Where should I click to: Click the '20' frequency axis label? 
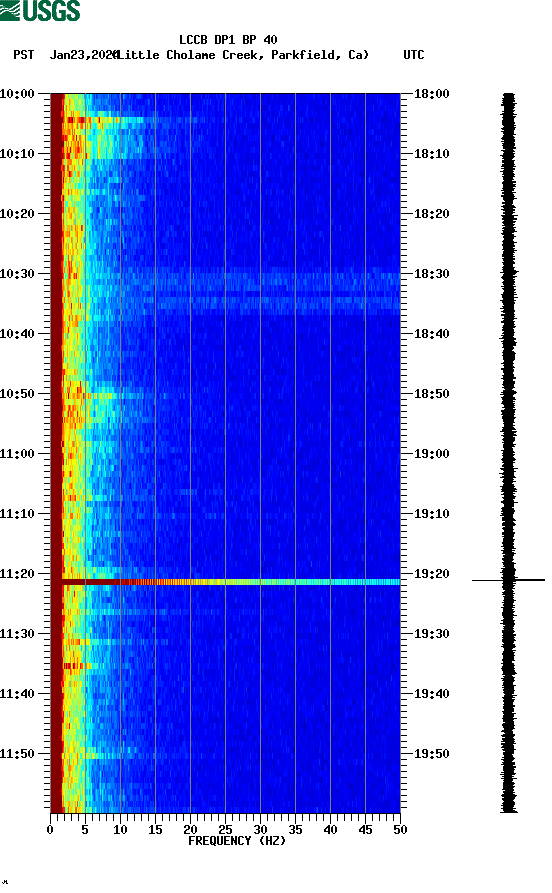coord(190,830)
